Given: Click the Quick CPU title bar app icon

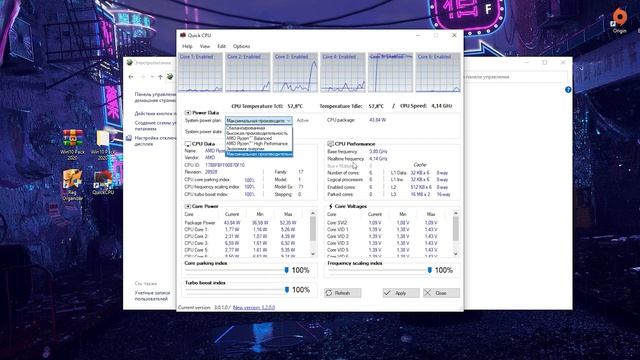Looking at the screenshot, I should (183, 35).
